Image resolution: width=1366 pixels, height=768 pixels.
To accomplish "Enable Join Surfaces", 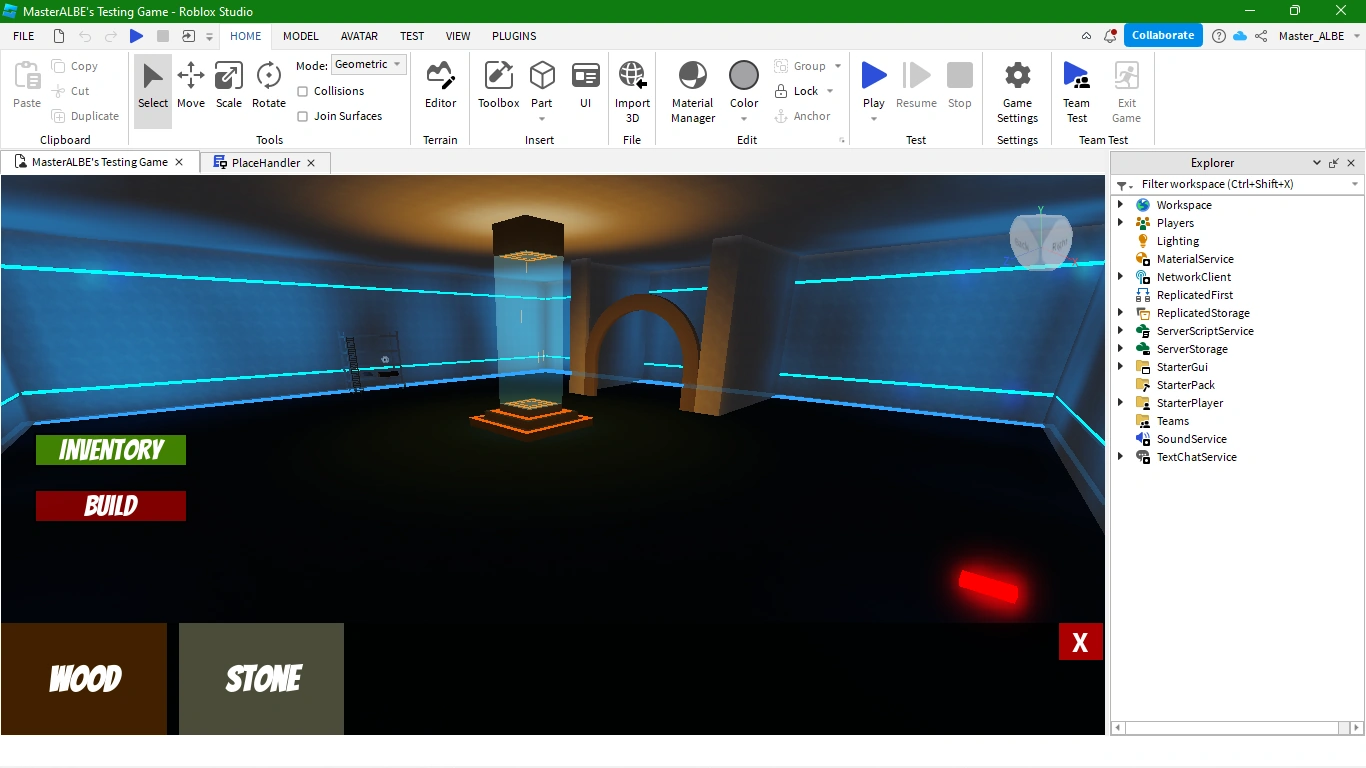I will coord(303,116).
